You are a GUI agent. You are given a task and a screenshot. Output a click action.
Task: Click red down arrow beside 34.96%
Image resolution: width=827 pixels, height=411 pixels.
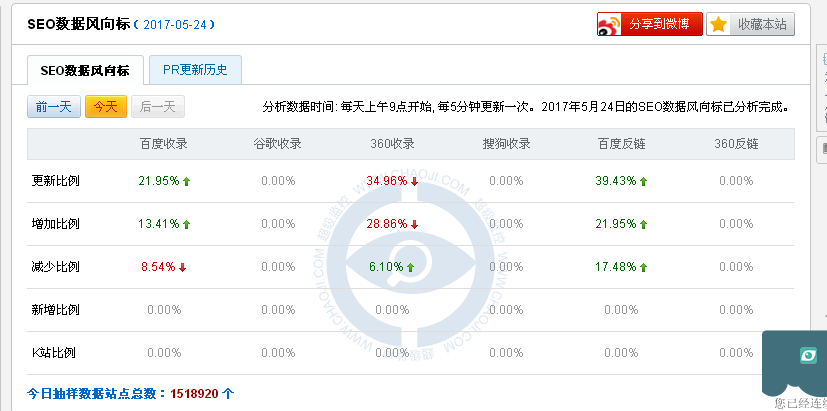pos(415,181)
